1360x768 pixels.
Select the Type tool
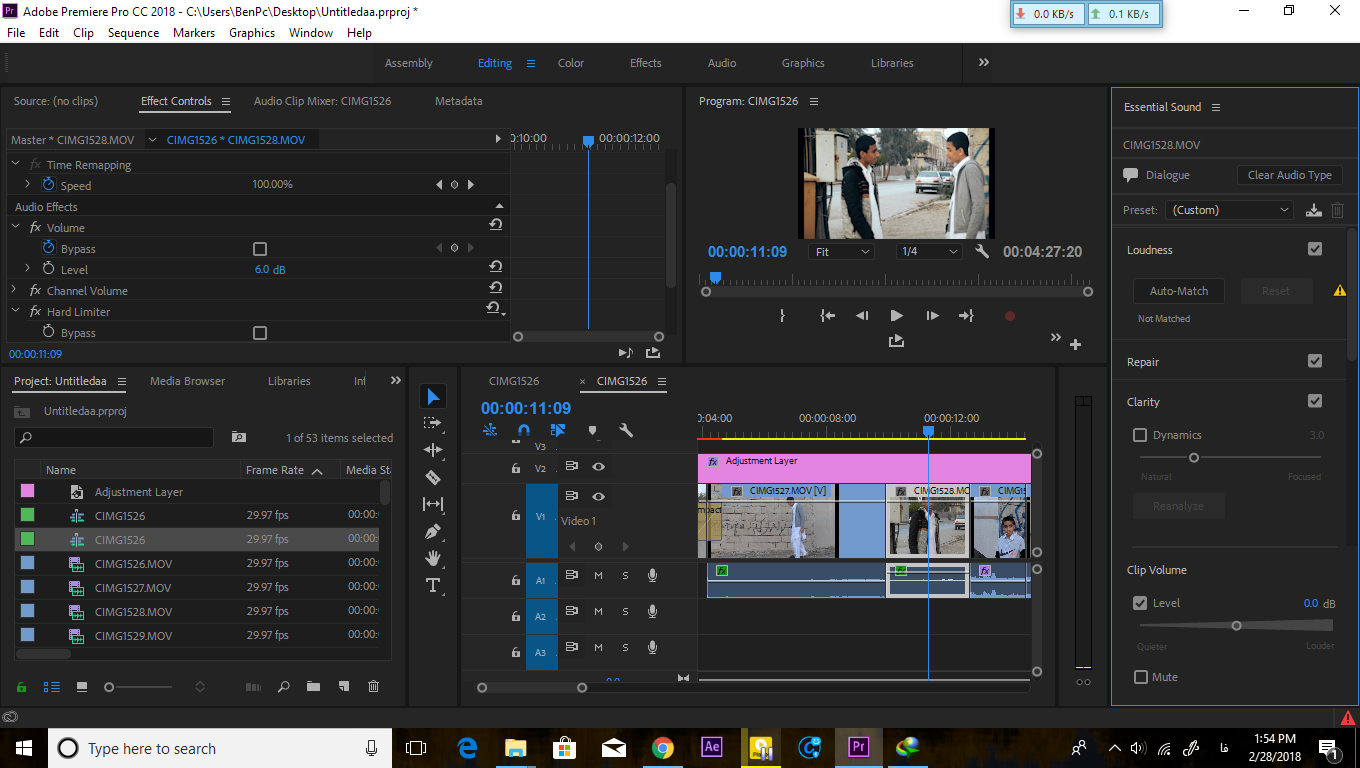click(x=432, y=585)
